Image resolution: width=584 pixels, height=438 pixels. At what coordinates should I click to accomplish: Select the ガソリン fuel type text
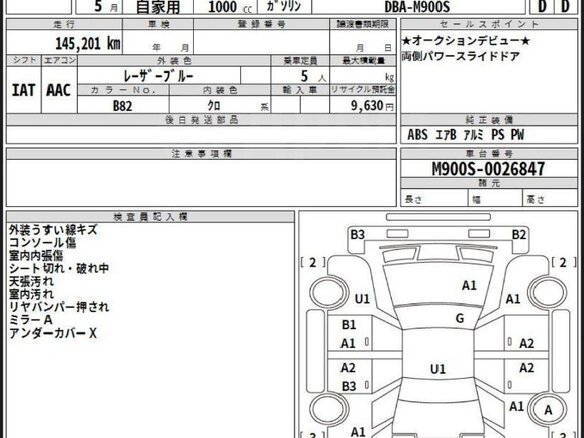pyautogui.click(x=284, y=6)
